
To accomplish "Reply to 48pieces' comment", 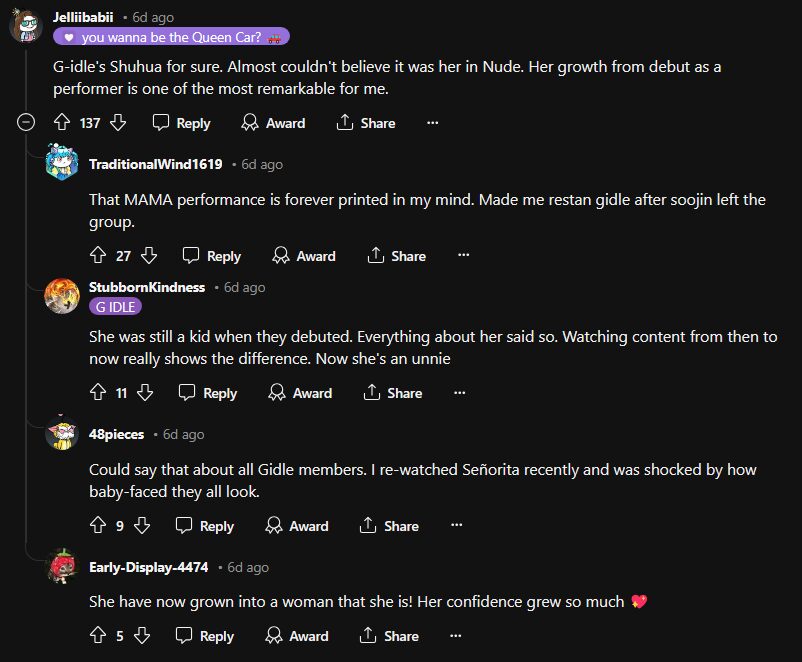I will tap(204, 526).
